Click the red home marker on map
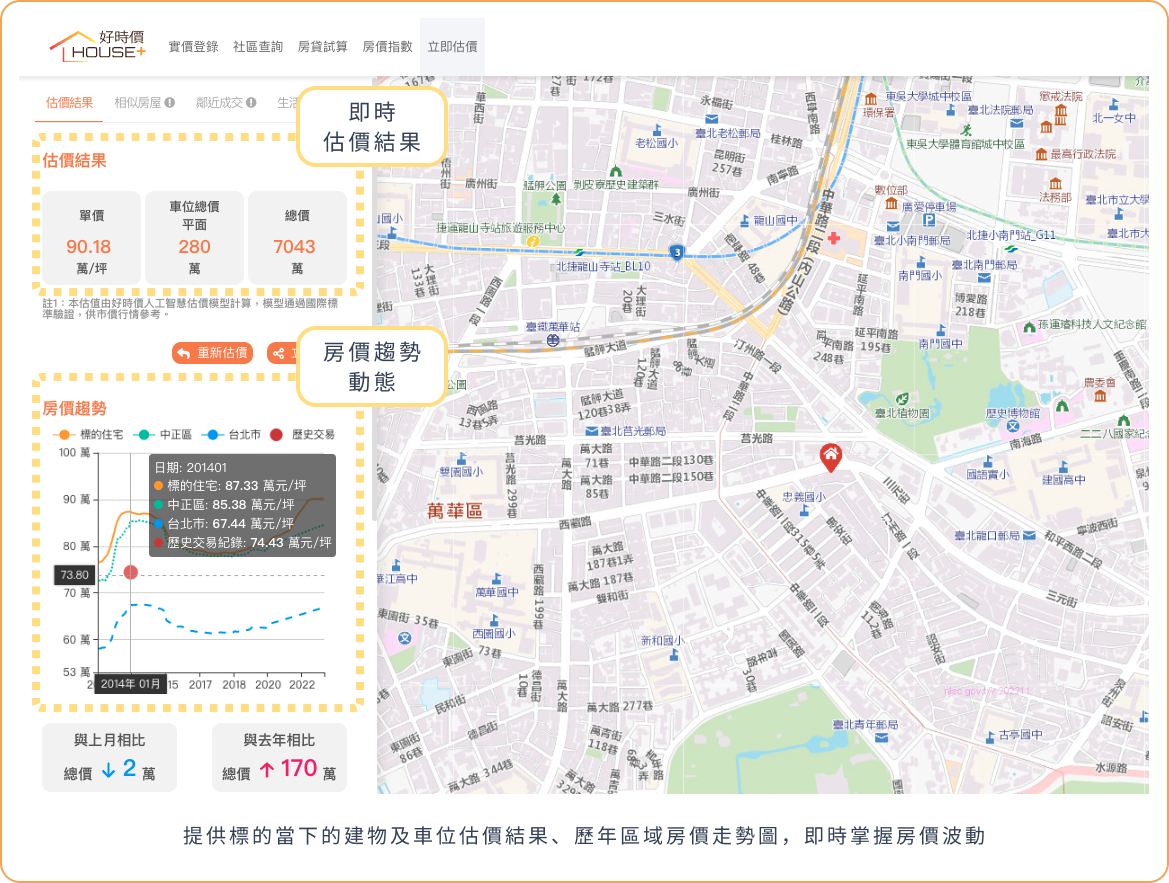The image size is (1169, 883). (x=829, y=457)
